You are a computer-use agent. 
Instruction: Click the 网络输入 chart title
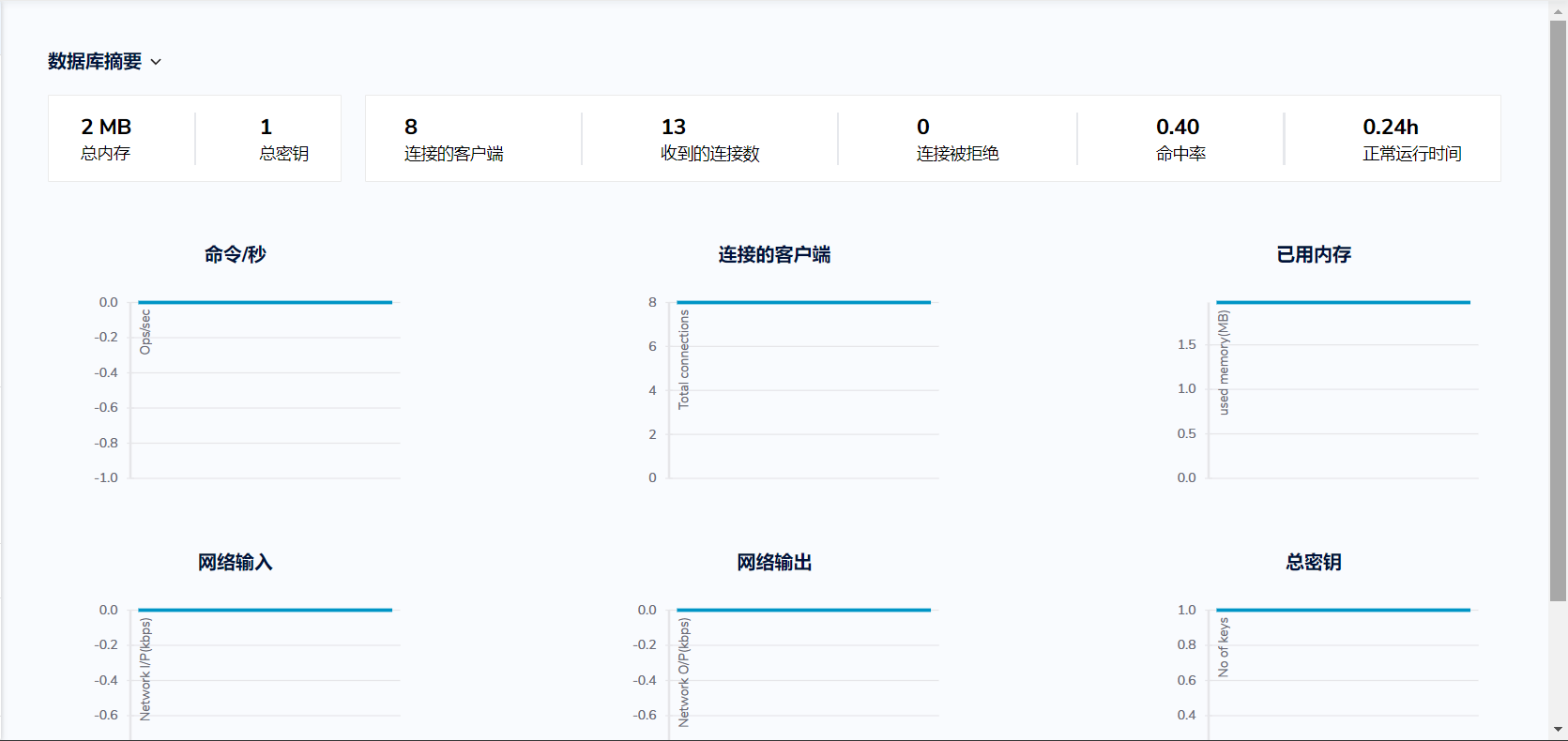coord(236,562)
